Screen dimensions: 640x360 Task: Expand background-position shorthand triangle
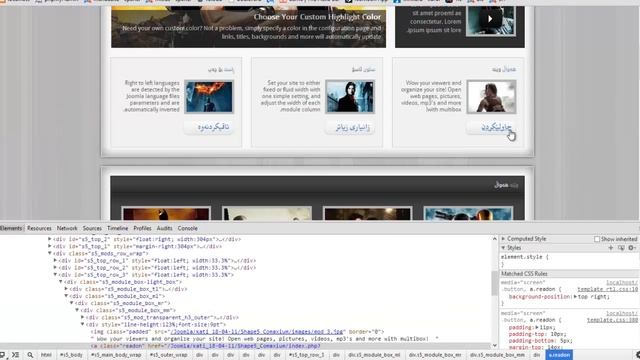[575, 297]
